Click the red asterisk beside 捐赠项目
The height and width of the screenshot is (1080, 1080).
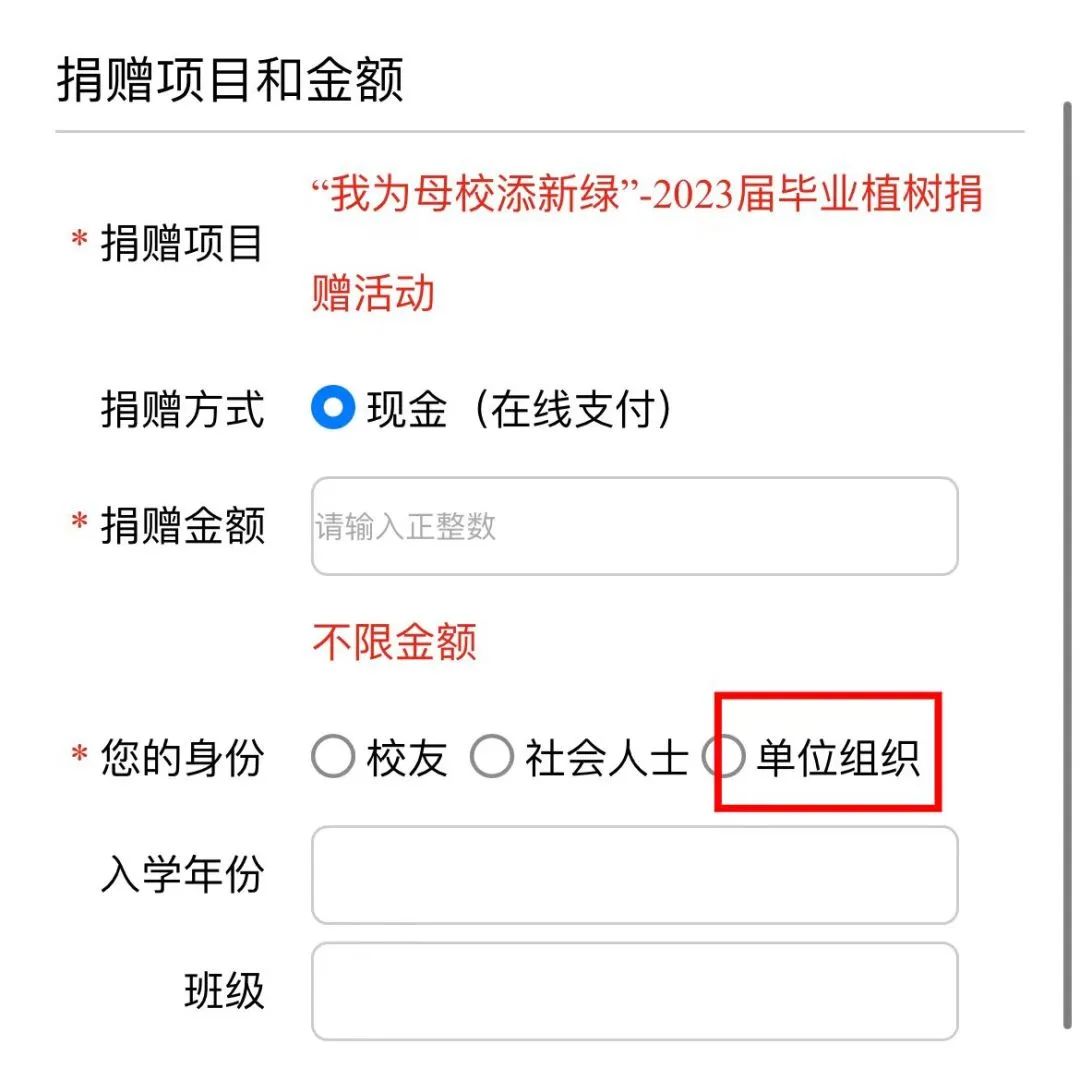(79, 241)
